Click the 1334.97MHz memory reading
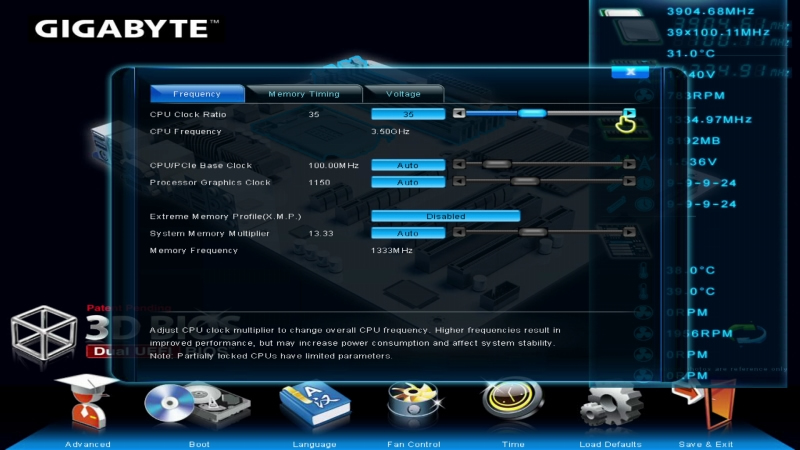The height and width of the screenshot is (450, 800). coord(709,119)
